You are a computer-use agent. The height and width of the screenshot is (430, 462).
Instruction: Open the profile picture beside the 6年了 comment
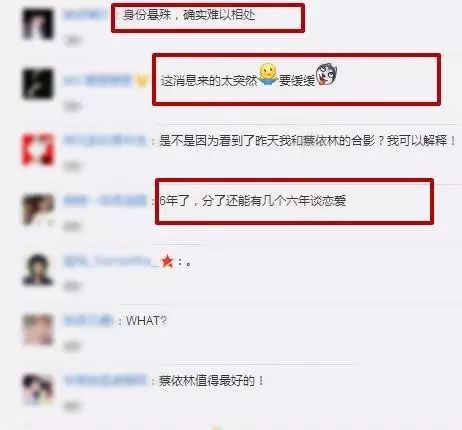pyautogui.click(x=37, y=209)
